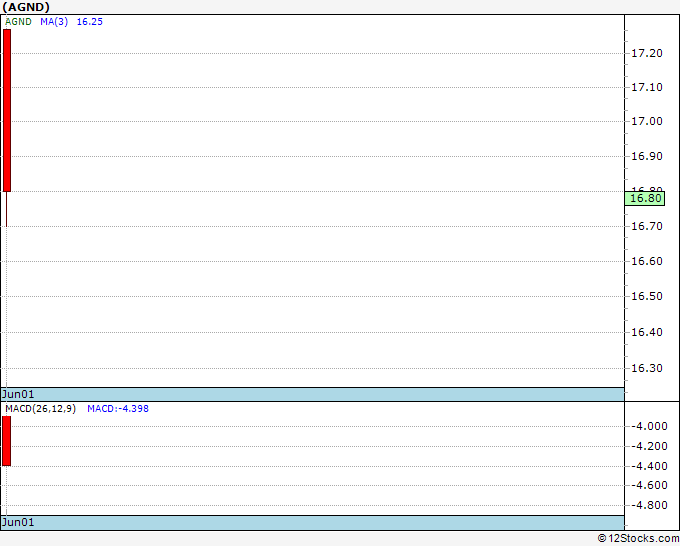The height and width of the screenshot is (546, 680).
Task: Click the -4.600 MACD axis label
Action: point(649,485)
